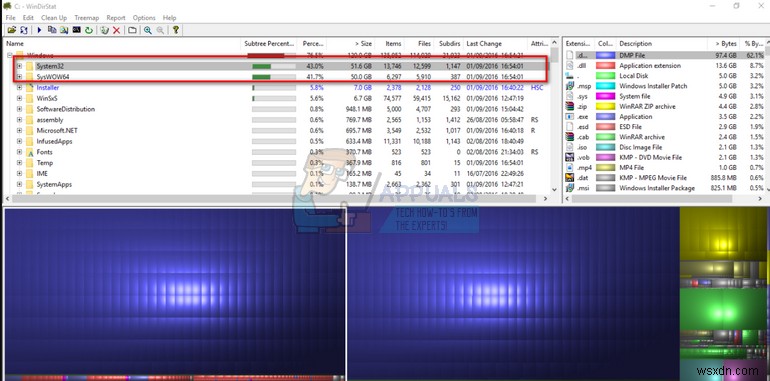Screen dimensions: 770x381
Task: Expand the SoftwareDistribution folder node
Action: pyautogui.click(x=19, y=109)
